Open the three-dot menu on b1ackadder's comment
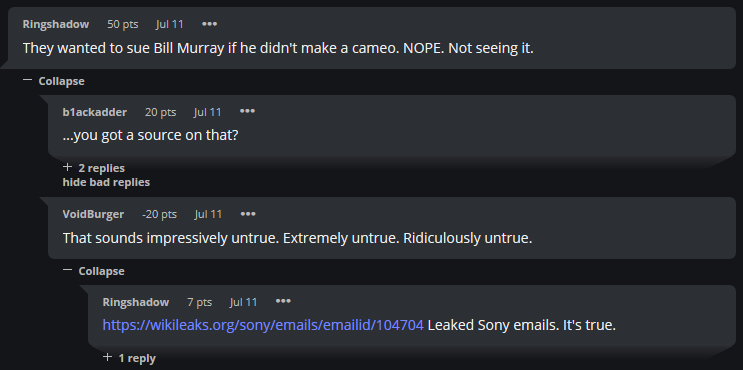This screenshot has width=743, height=370. click(247, 111)
